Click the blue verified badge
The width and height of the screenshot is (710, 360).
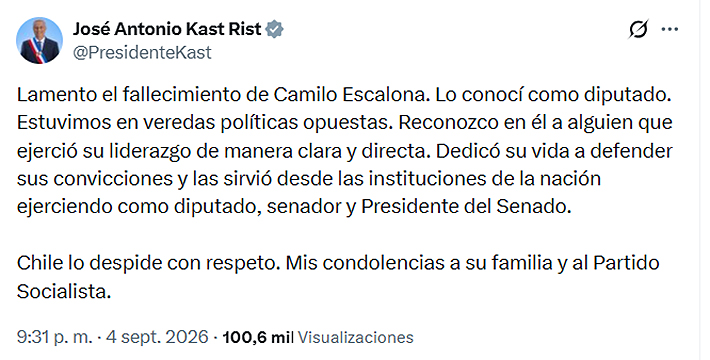pyautogui.click(x=274, y=29)
